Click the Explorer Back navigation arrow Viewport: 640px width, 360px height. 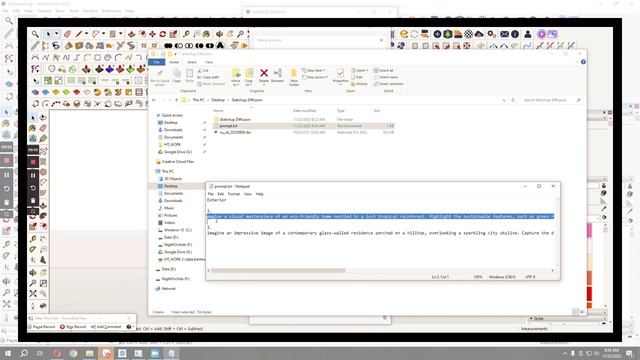coord(154,100)
